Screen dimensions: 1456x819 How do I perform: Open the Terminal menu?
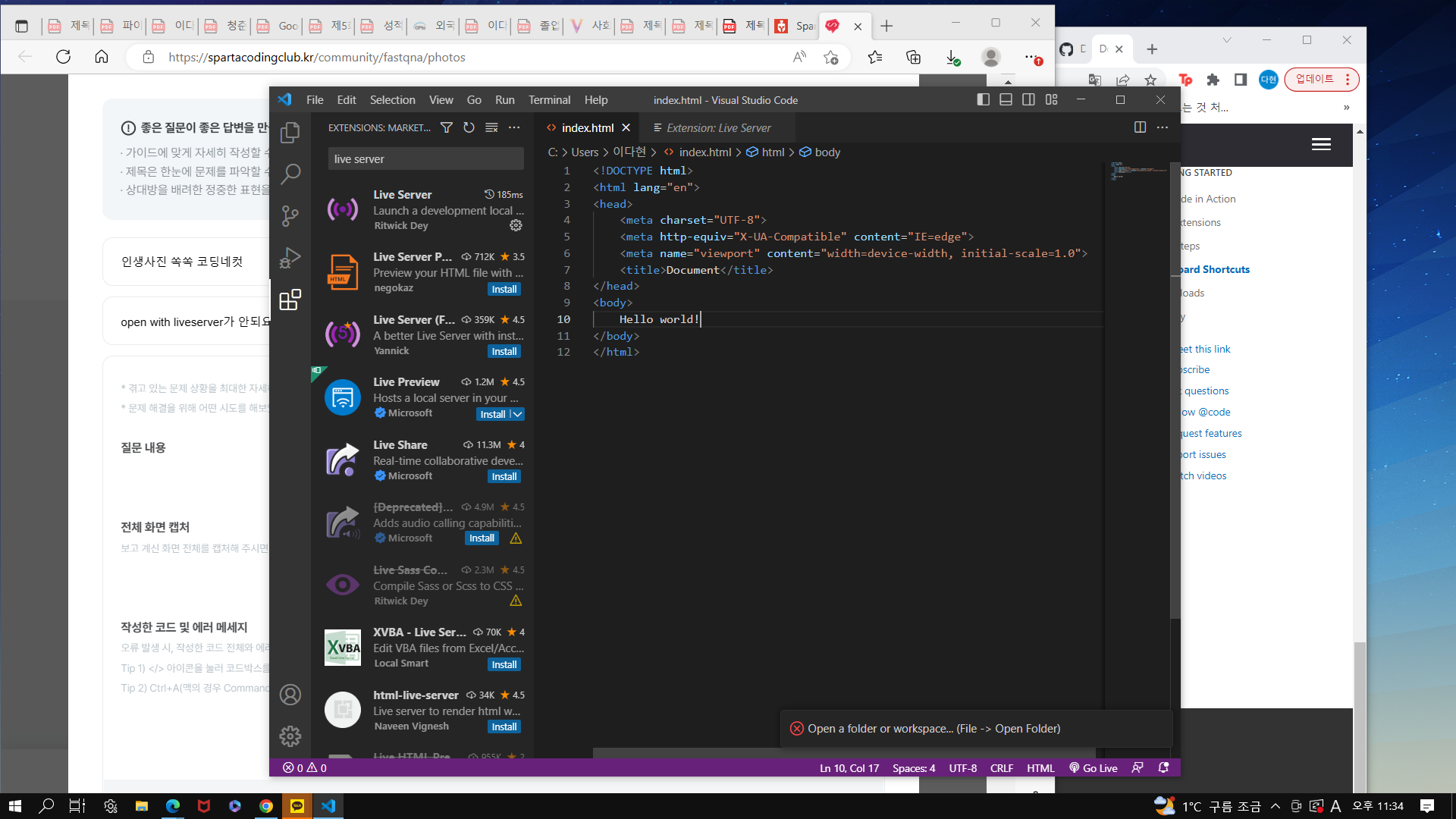pyautogui.click(x=549, y=99)
